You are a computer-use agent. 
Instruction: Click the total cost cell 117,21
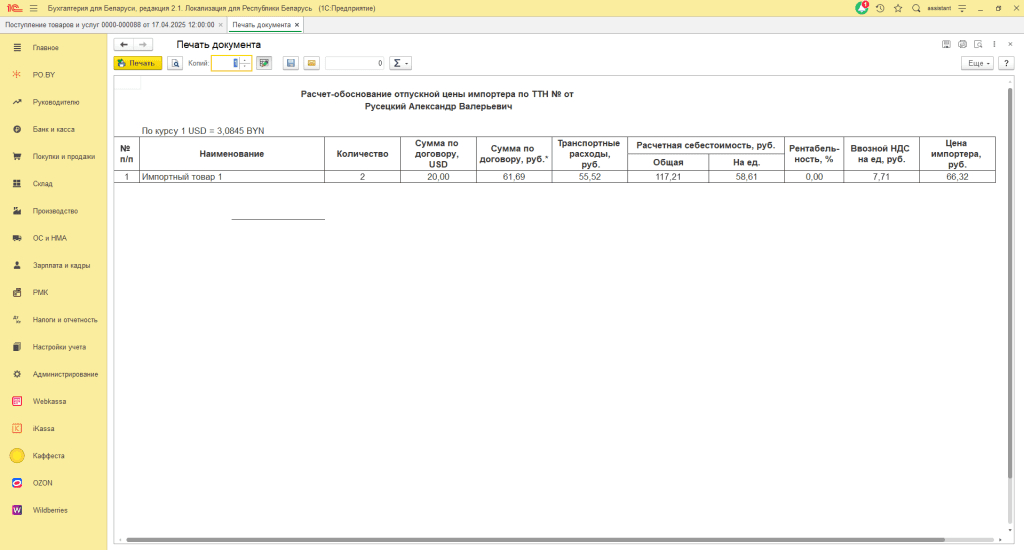[x=668, y=177]
